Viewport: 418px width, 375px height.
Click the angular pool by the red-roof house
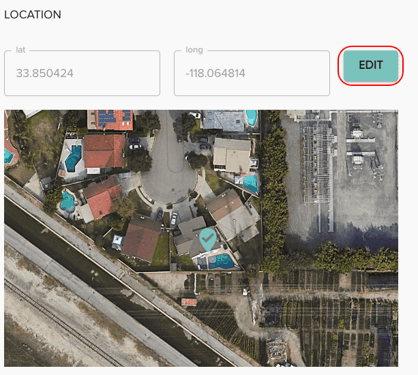(x=73, y=158)
